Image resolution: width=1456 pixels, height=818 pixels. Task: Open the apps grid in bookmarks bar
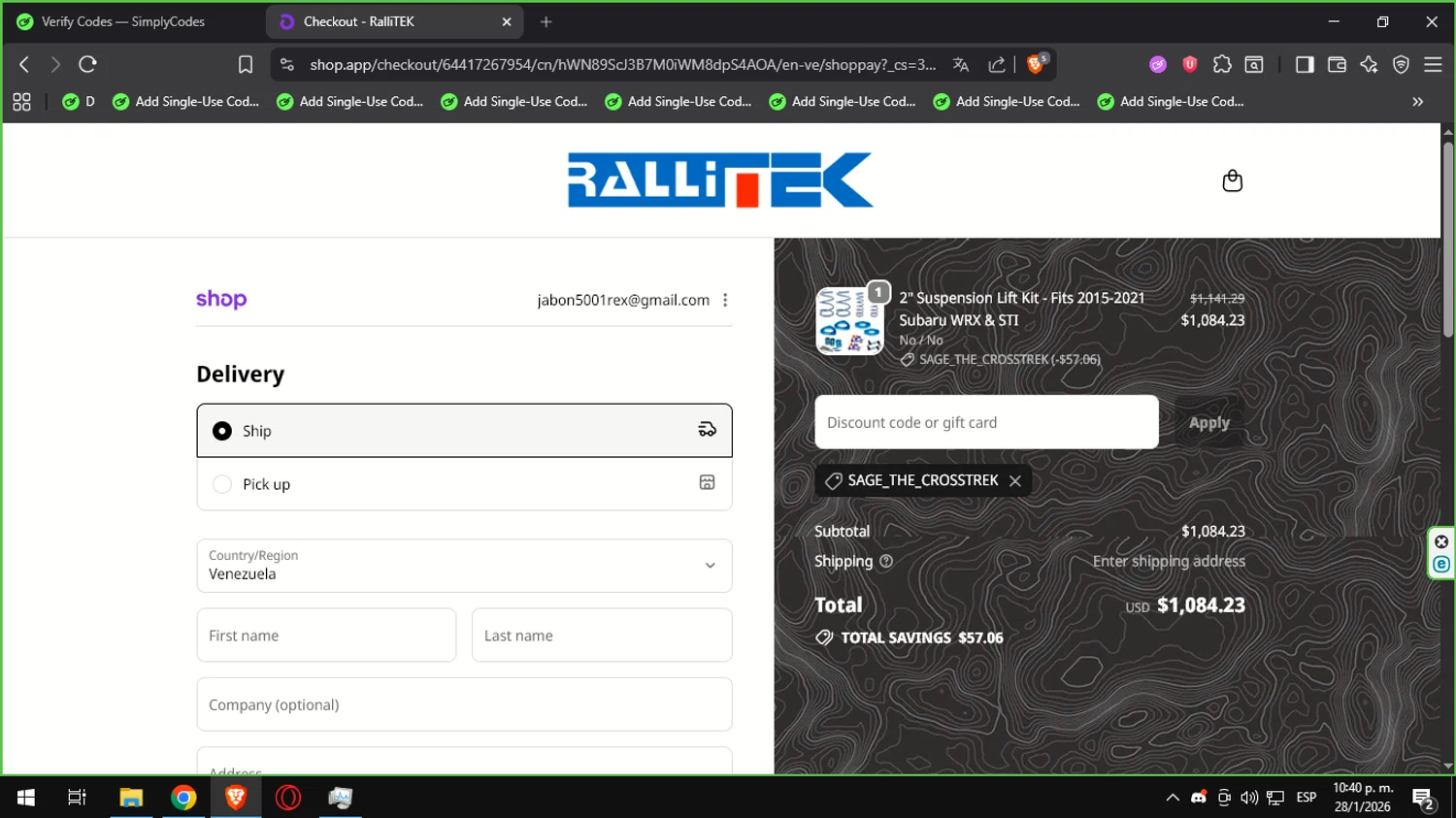[21, 101]
